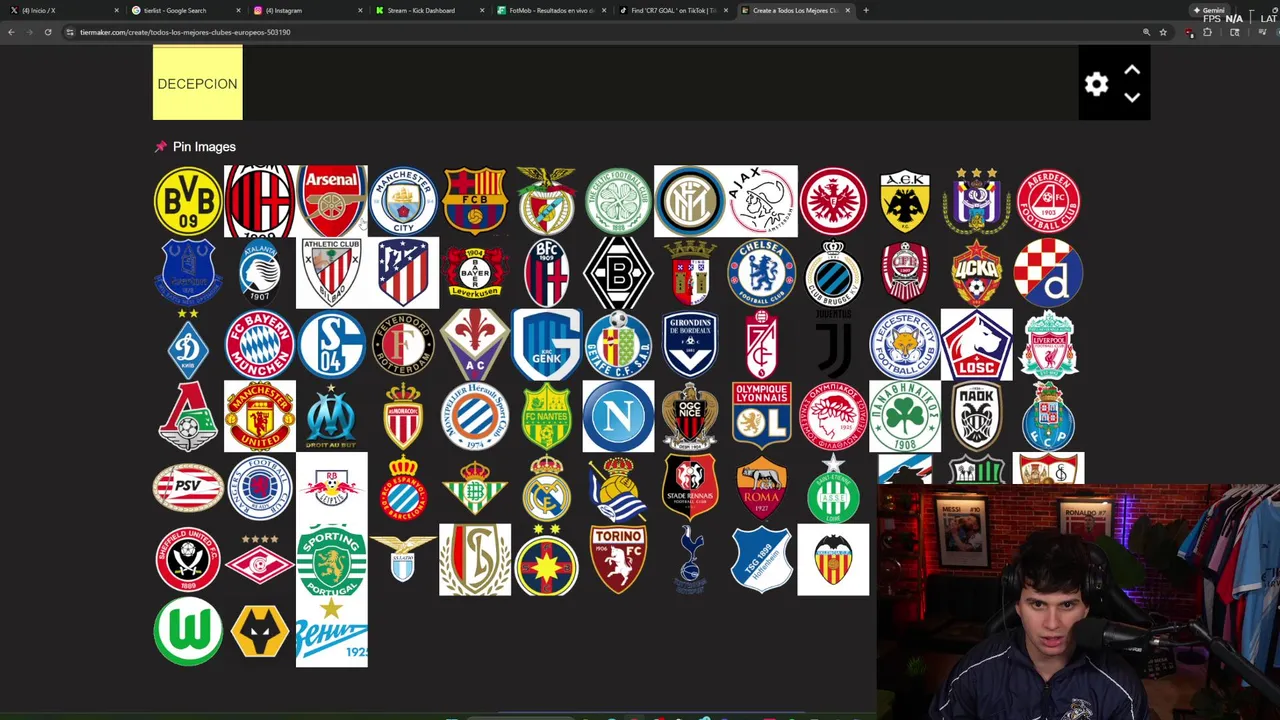Pick the Olympique Lyonnais logo
The height and width of the screenshot is (720, 1280).
coord(762,416)
